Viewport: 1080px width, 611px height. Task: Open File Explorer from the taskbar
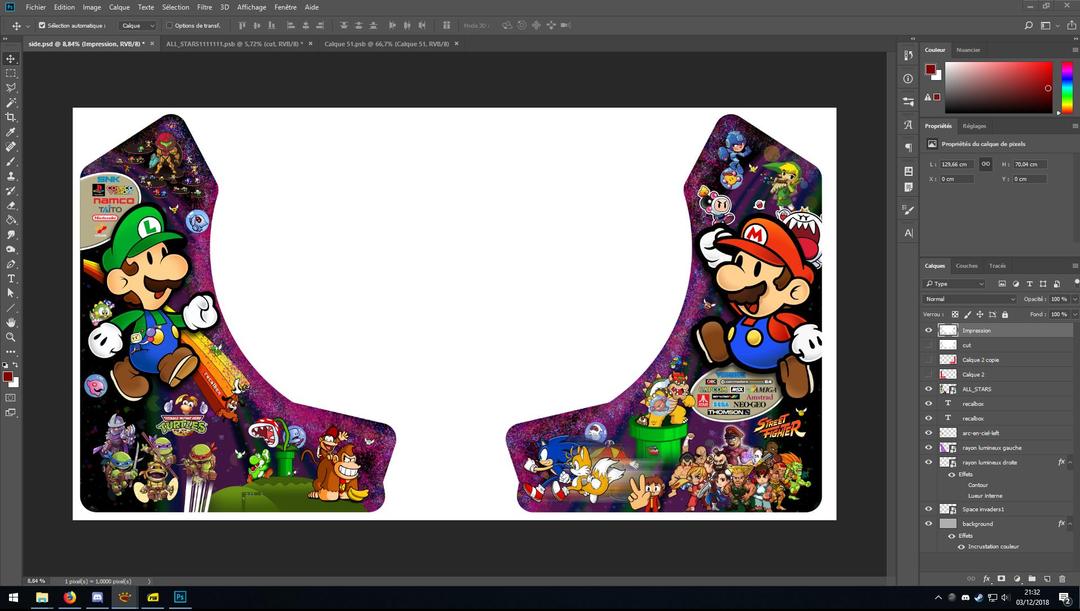point(42,597)
